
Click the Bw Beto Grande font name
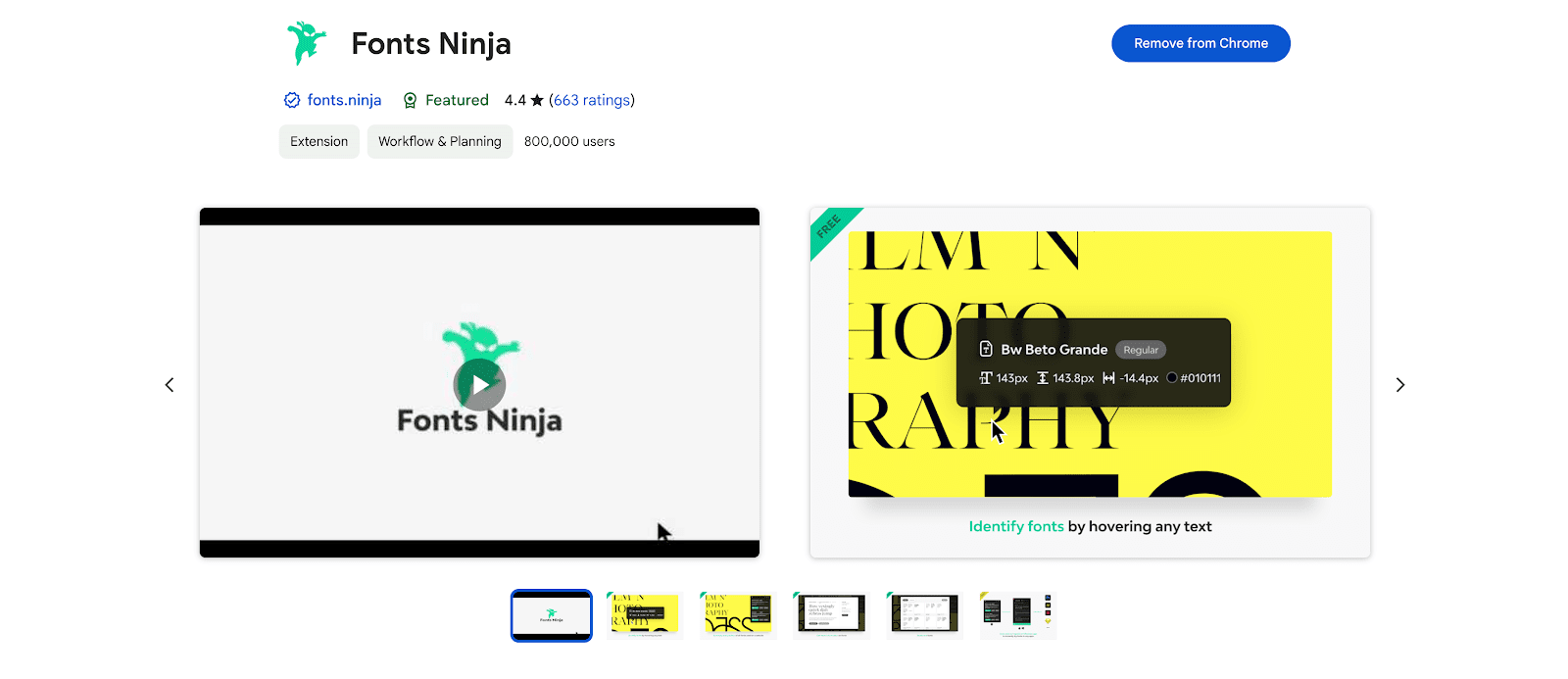(1053, 350)
